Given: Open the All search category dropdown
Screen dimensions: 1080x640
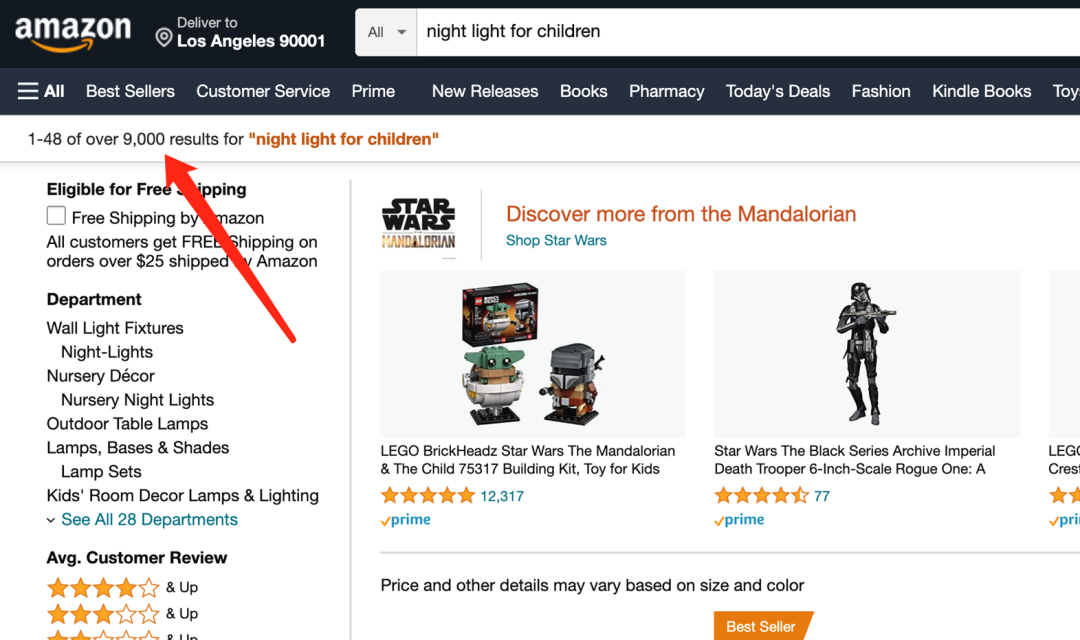Looking at the screenshot, I should point(386,32).
